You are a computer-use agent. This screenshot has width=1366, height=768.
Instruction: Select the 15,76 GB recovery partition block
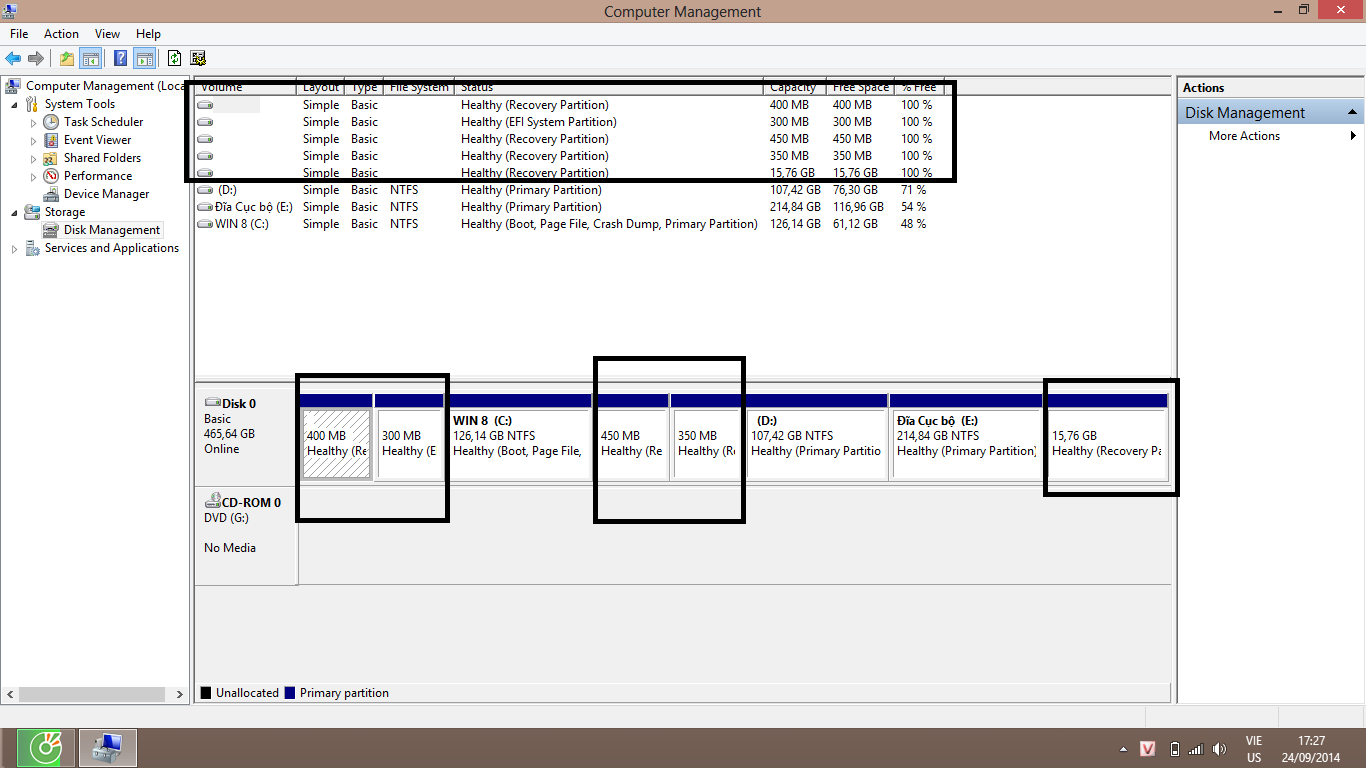[x=1107, y=436]
